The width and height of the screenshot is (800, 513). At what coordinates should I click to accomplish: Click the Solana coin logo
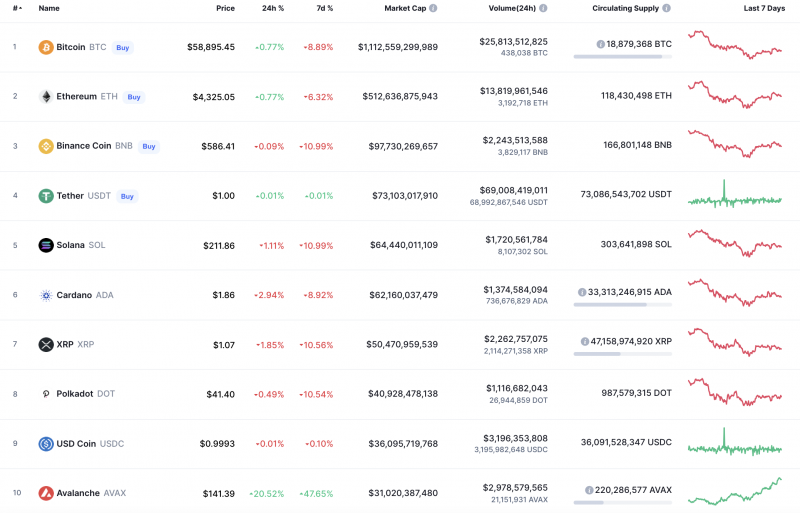[46, 245]
